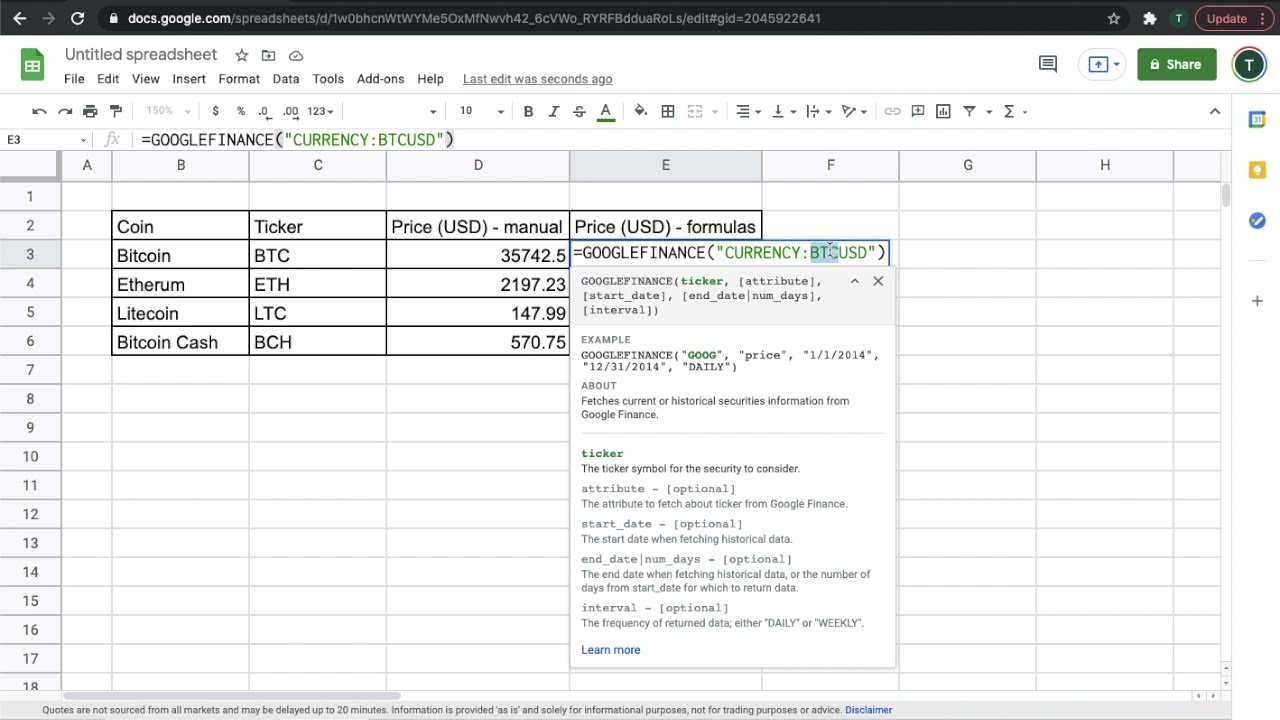This screenshot has height=720, width=1280.
Task: Open the Help menu
Action: pos(430,79)
